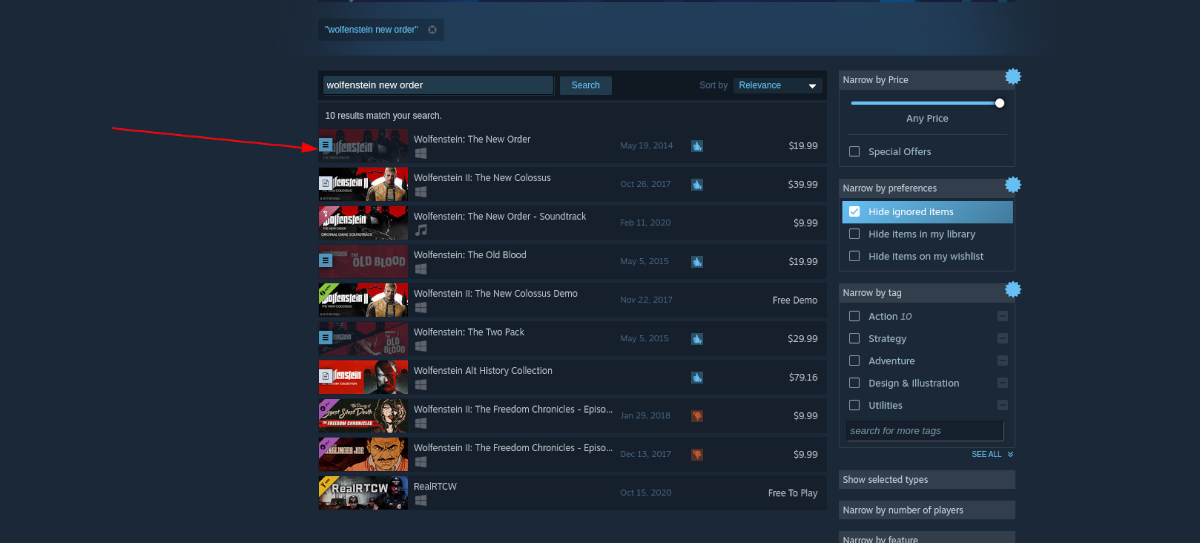Open Wolfenstein Alt History Collection result

(x=572, y=378)
